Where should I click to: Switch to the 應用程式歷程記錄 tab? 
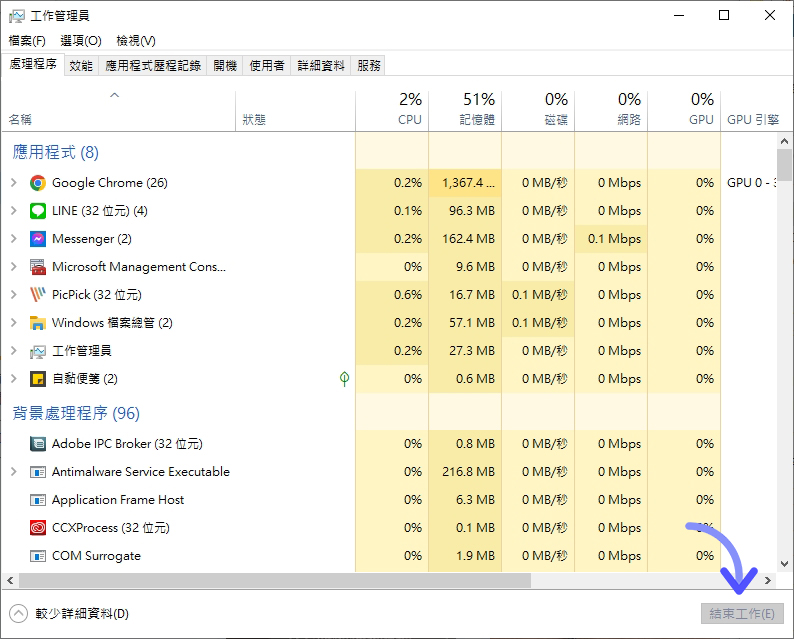[153, 65]
